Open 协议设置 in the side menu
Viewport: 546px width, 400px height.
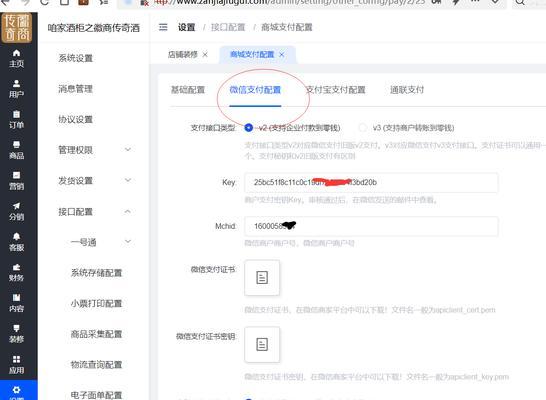click(76, 119)
